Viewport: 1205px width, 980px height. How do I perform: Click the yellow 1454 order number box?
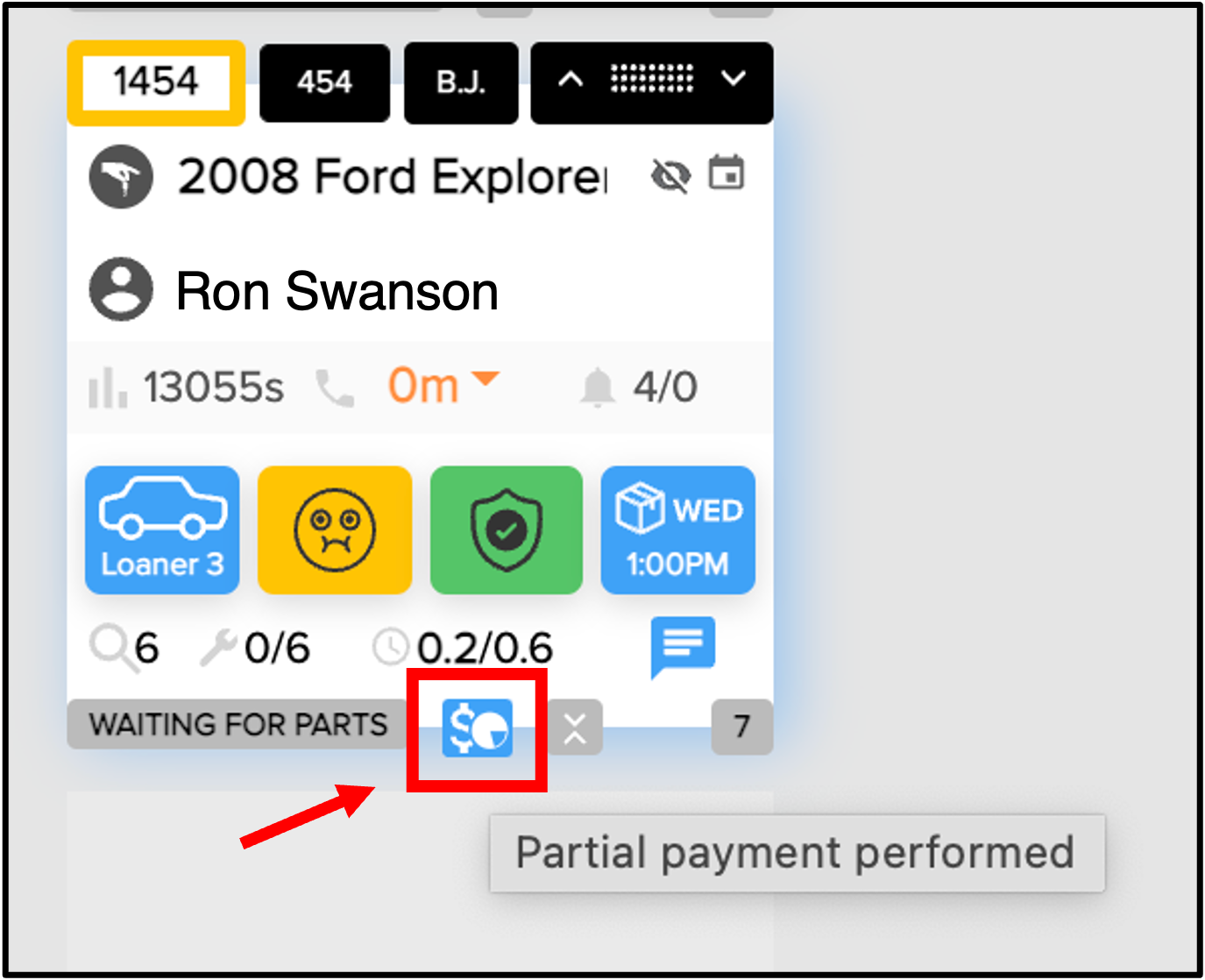(156, 82)
